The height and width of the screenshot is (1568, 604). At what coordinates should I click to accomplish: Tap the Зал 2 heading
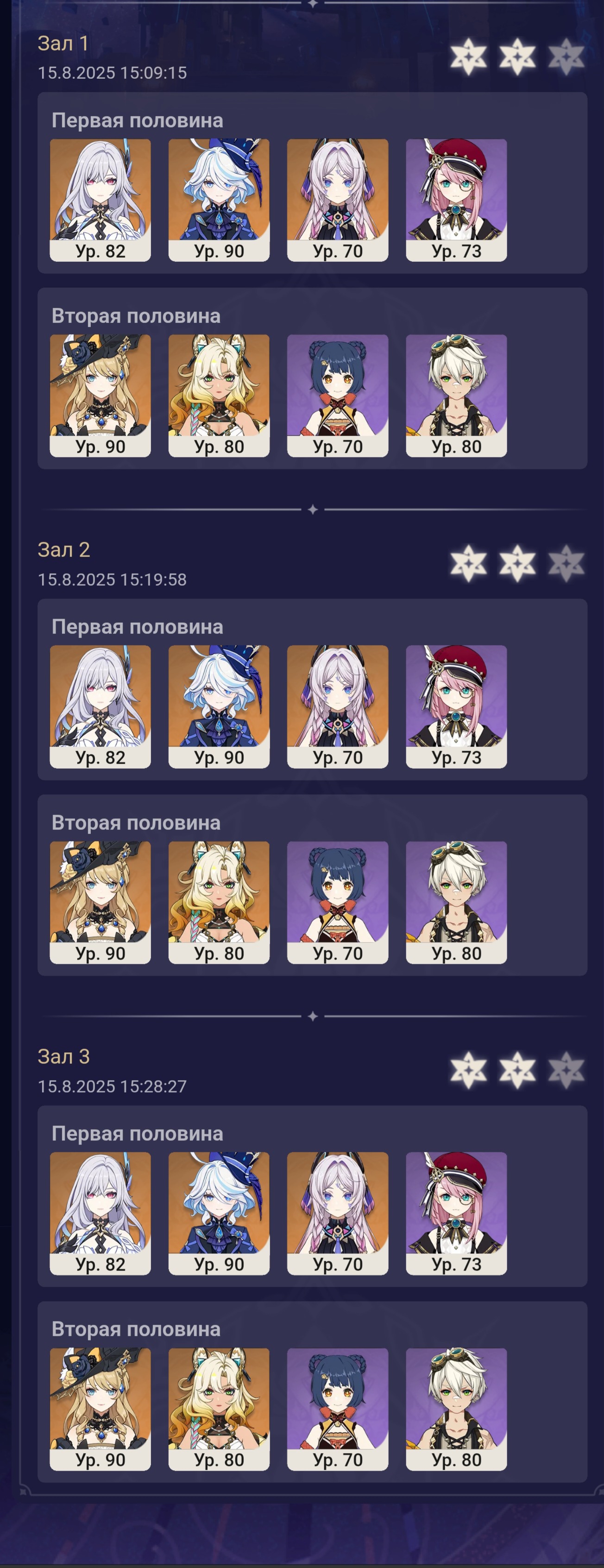click(x=64, y=550)
